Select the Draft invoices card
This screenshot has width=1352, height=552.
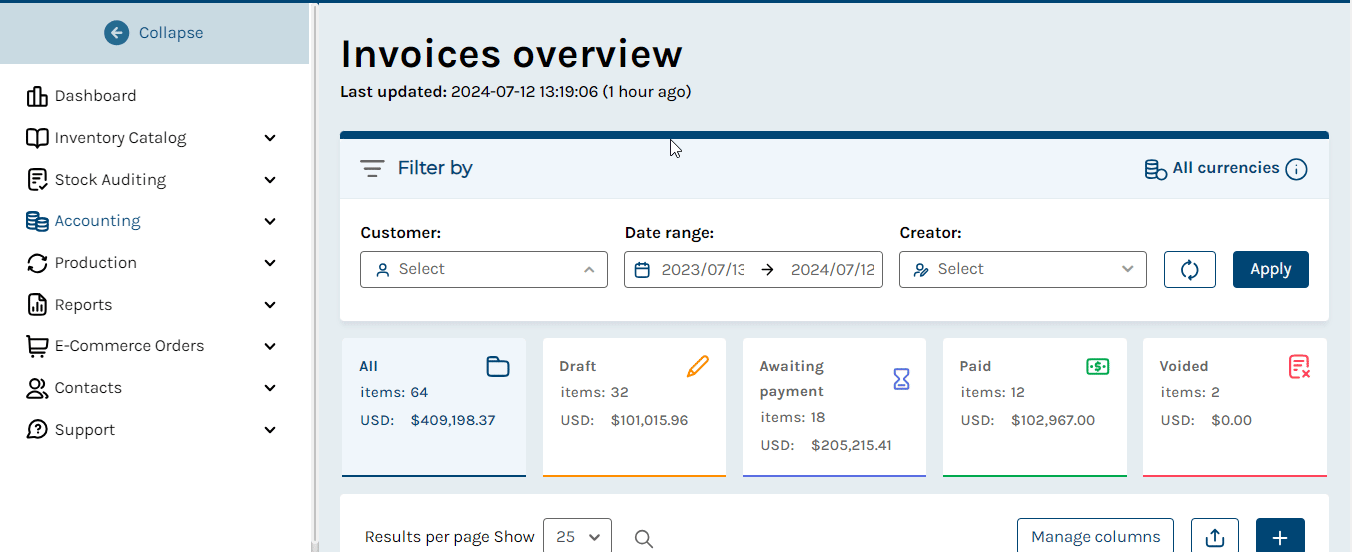pyautogui.click(x=634, y=407)
